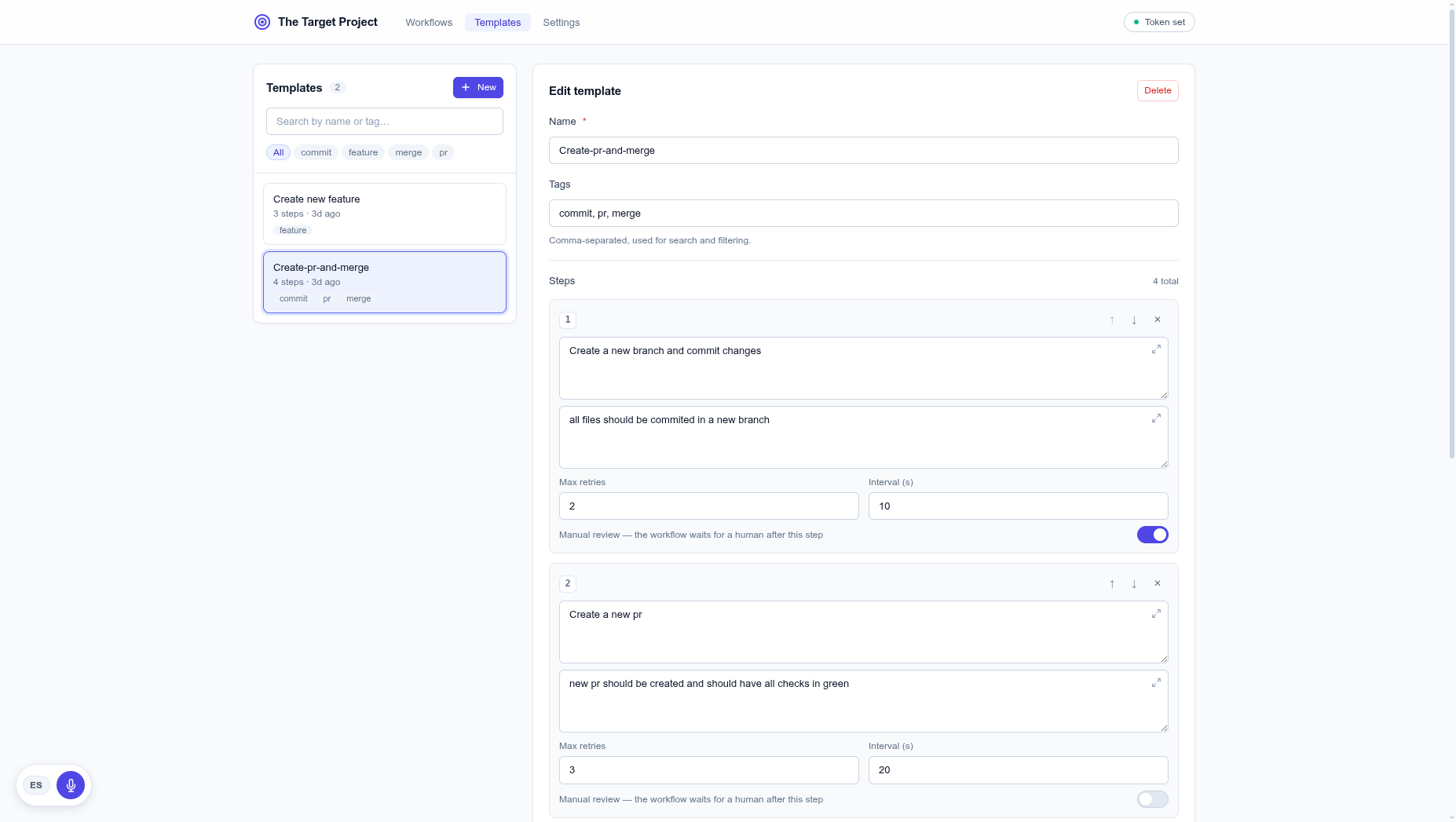The height and width of the screenshot is (822, 1456).
Task: Click 'Comma-separated, used for search' hint text
Action: pyautogui.click(x=649, y=240)
